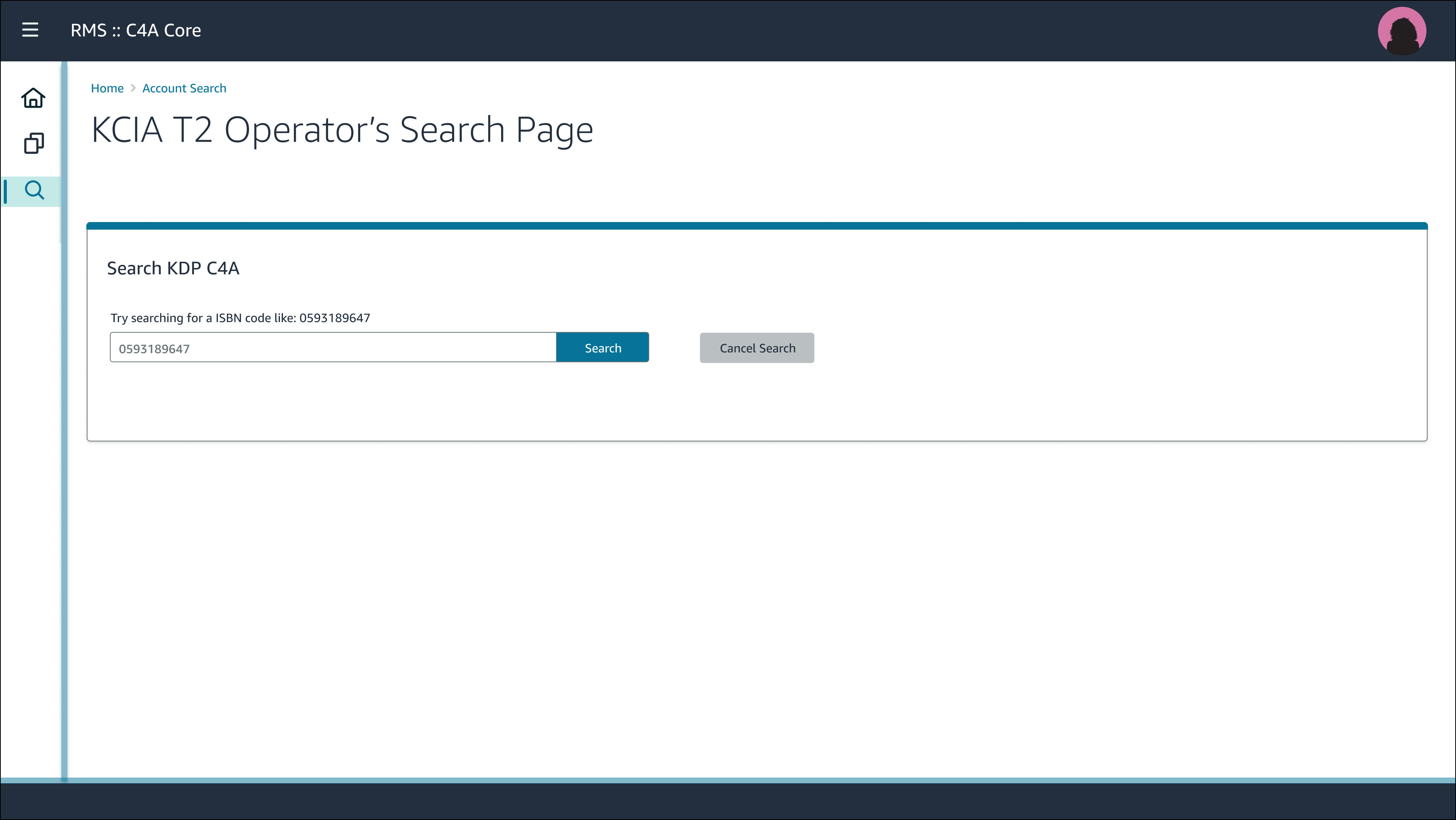Image resolution: width=1456 pixels, height=820 pixels.
Task: Open the hamburger menu icon
Action: click(31, 30)
